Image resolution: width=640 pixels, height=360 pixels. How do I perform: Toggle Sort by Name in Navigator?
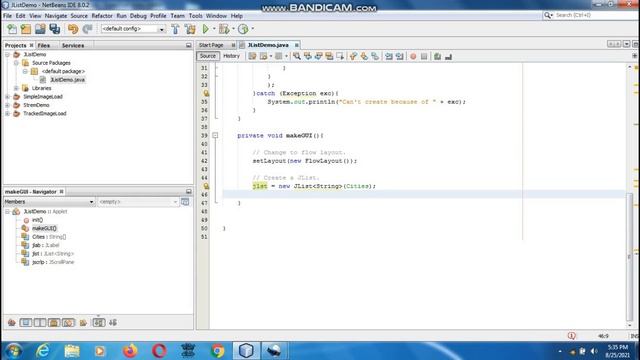coord(98,322)
